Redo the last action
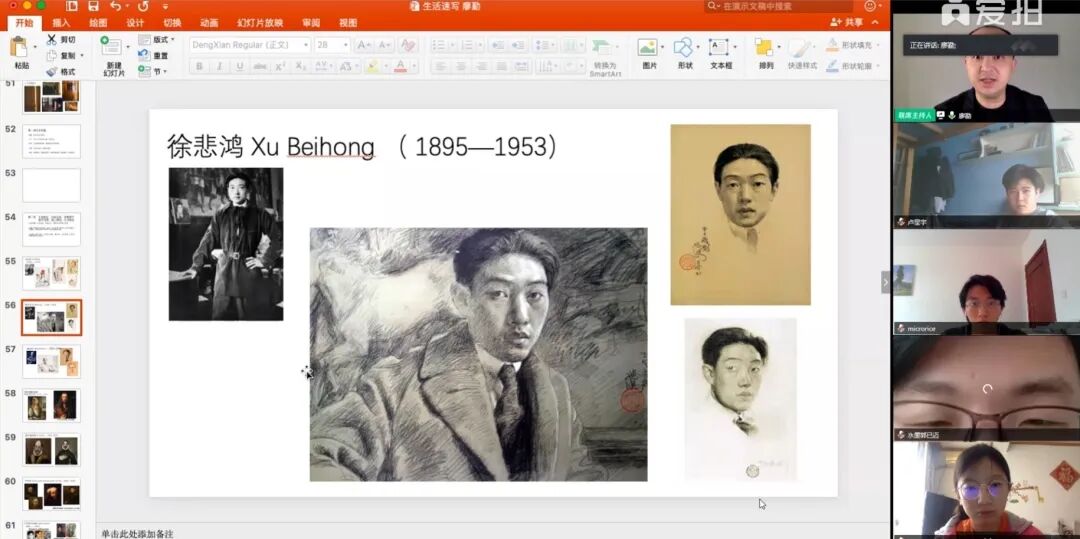Viewport: 1080px width, 539px height. 143,6
